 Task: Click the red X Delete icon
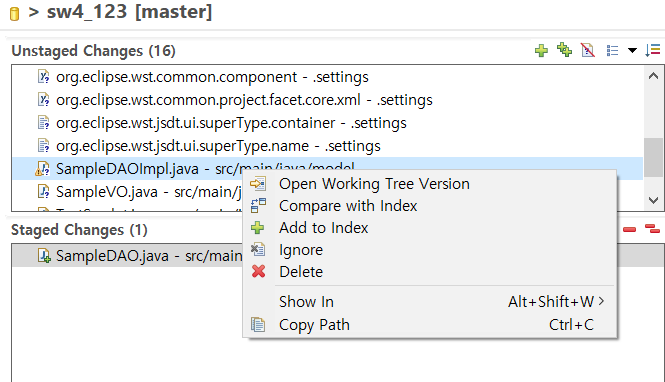click(258, 271)
